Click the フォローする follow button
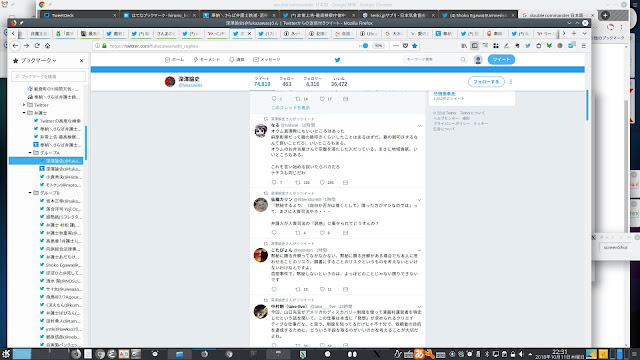The width and height of the screenshot is (640, 360). 486,82
